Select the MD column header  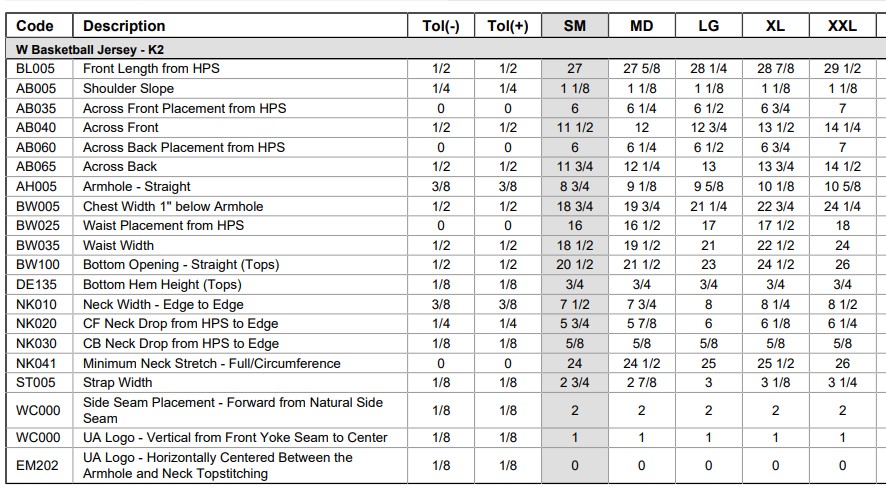point(641,26)
